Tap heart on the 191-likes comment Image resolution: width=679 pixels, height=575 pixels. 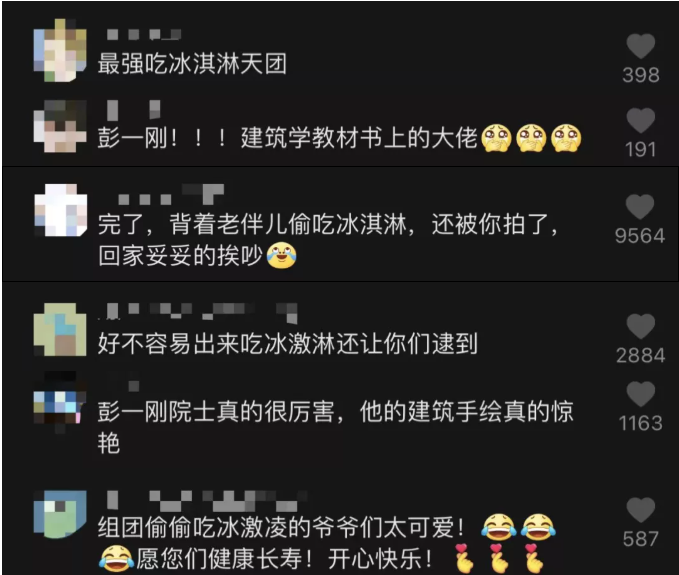641,120
